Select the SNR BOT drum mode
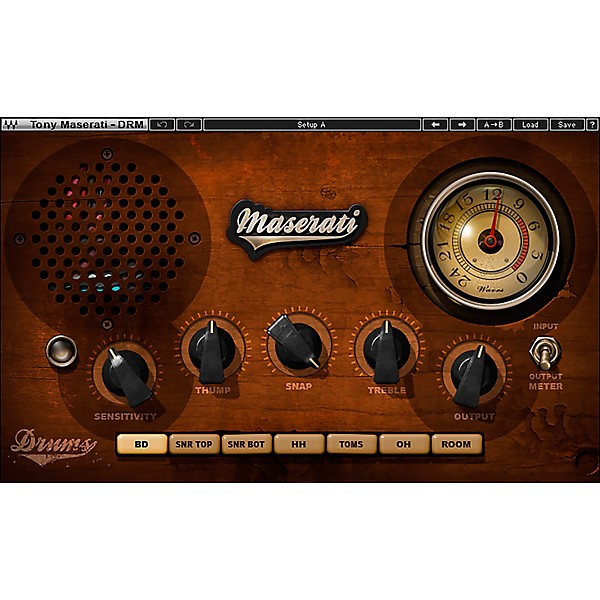Image resolution: width=600 pixels, height=600 pixels. click(x=246, y=444)
